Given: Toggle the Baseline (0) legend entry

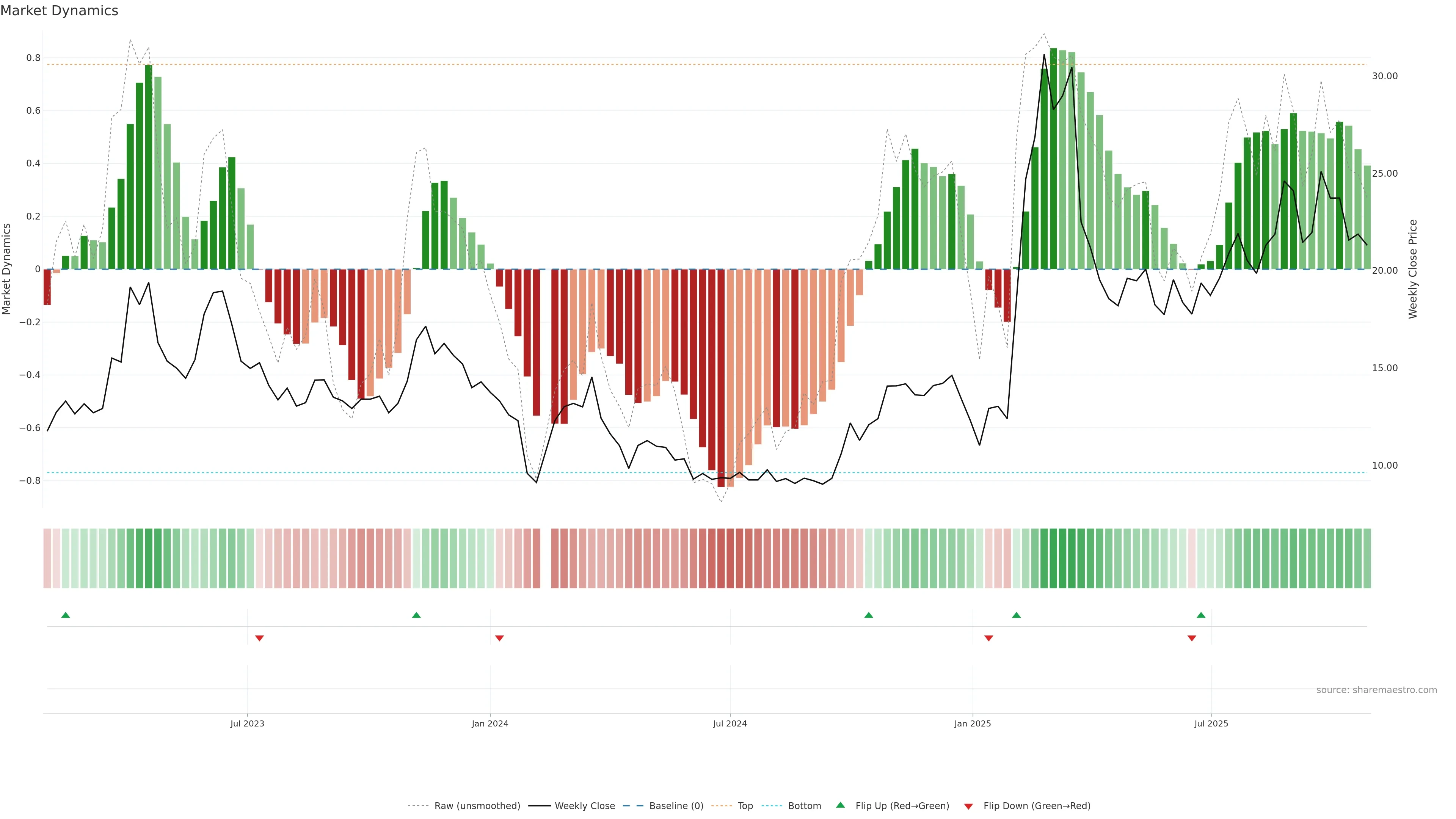Looking at the screenshot, I should coord(676,806).
